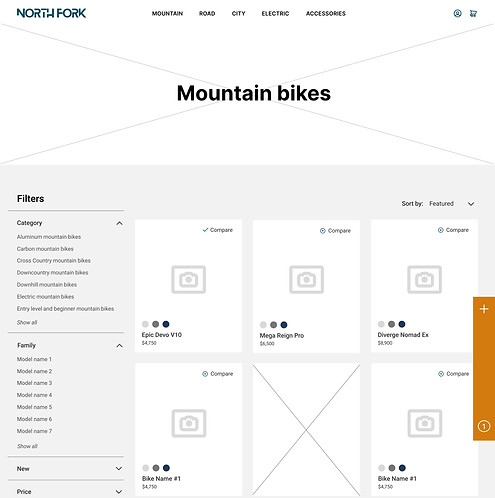This screenshot has width=495, height=498.
Task: Pick navy swatch on Mega Reign Pro
Action: (x=284, y=325)
